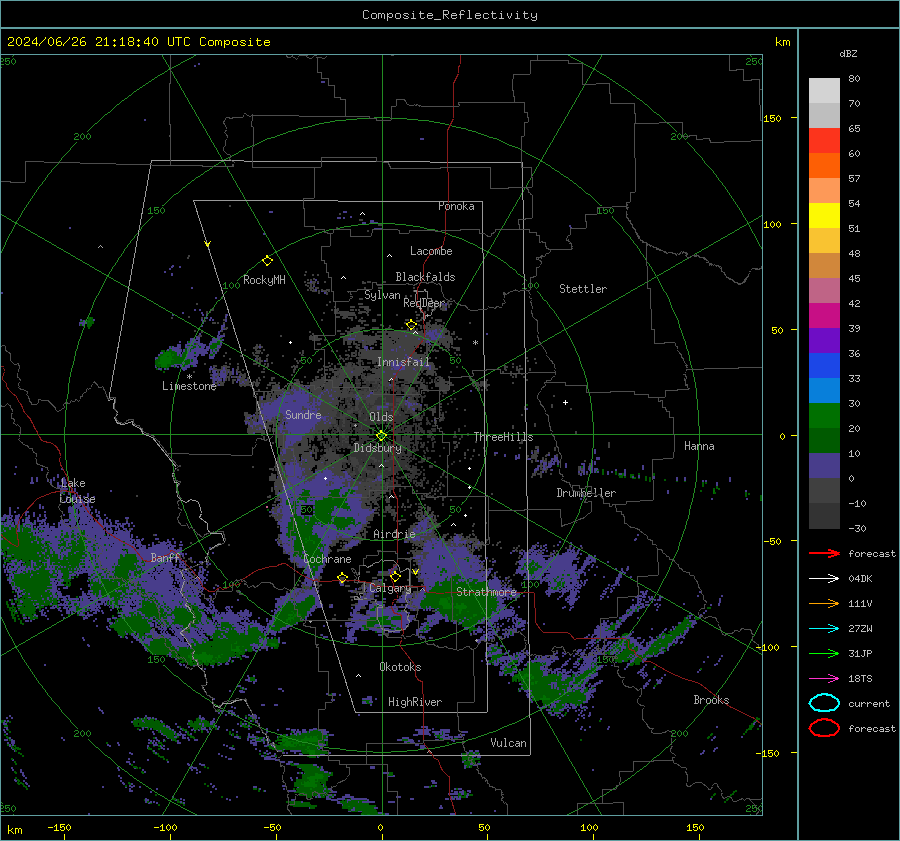Click the Okotoks label
900x841 pixels.
point(400,667)
